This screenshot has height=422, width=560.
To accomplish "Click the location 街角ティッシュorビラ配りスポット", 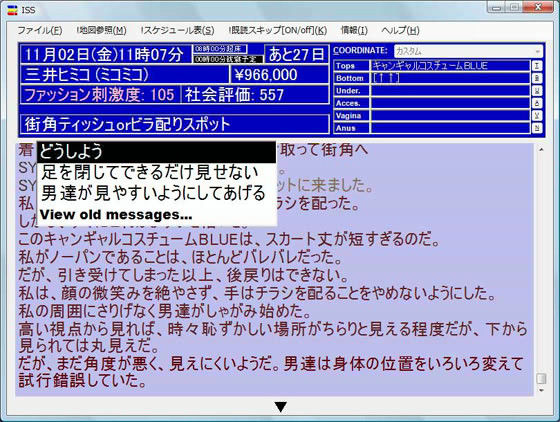I will point(175,124).
